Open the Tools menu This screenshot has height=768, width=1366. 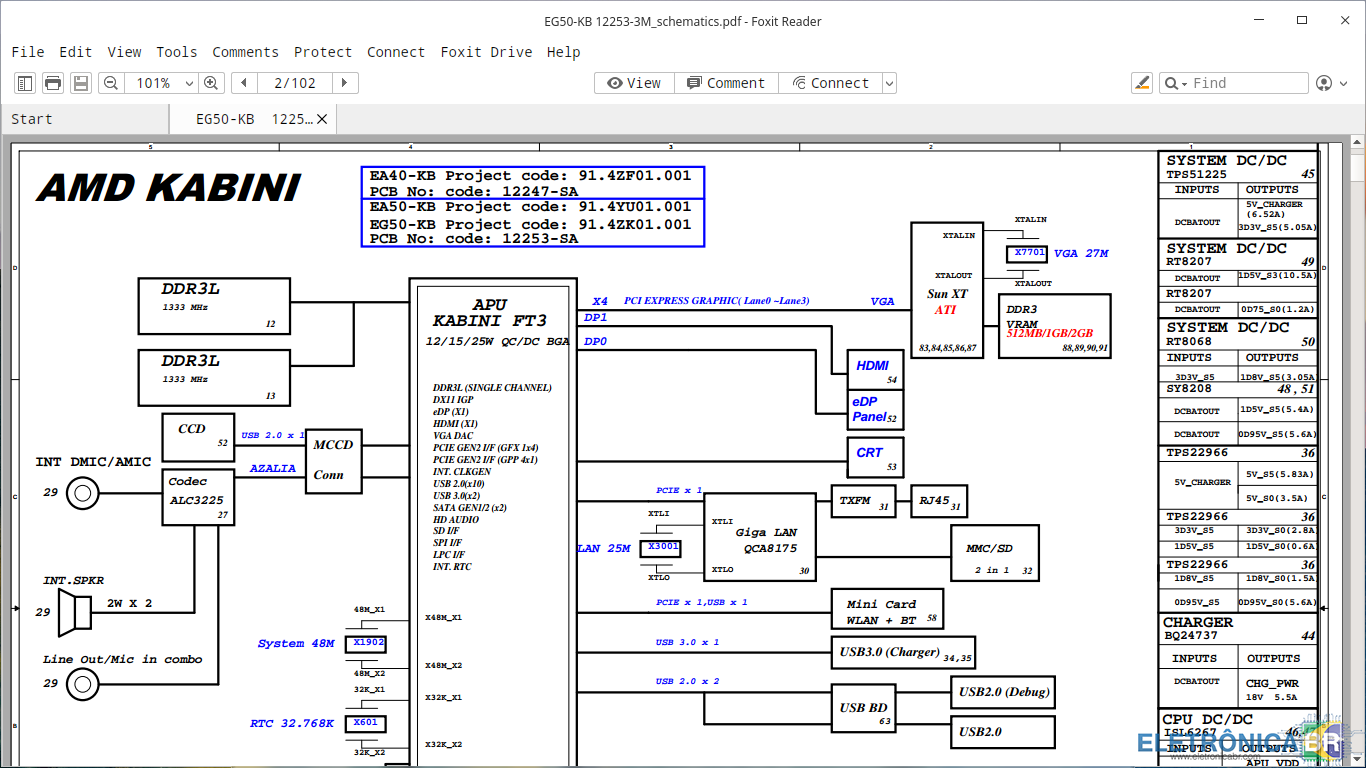(x=176, y=52)
